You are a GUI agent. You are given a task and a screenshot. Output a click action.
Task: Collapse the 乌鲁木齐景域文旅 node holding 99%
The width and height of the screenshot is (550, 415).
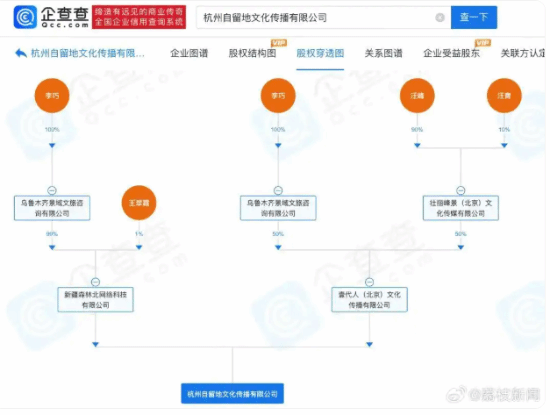[52, 190]
